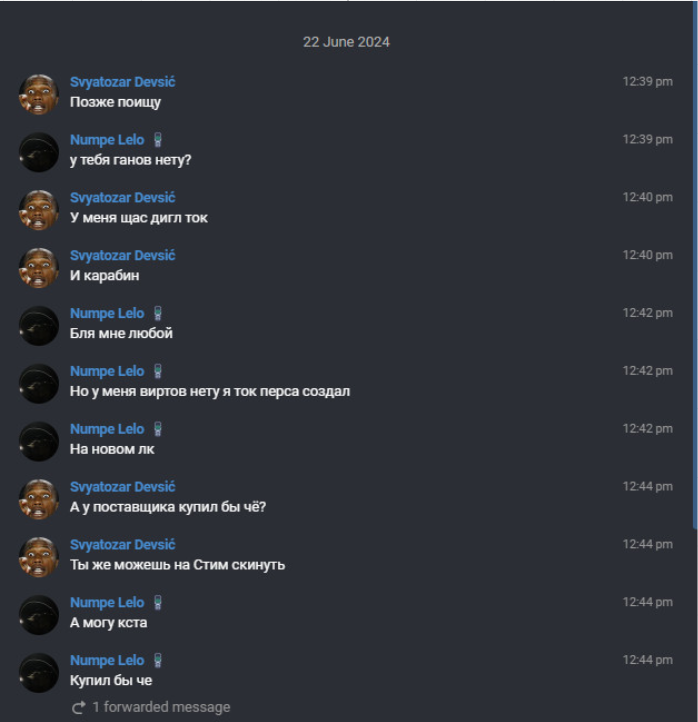Click the forwarded message arrow icon

[x=78, y=708]
